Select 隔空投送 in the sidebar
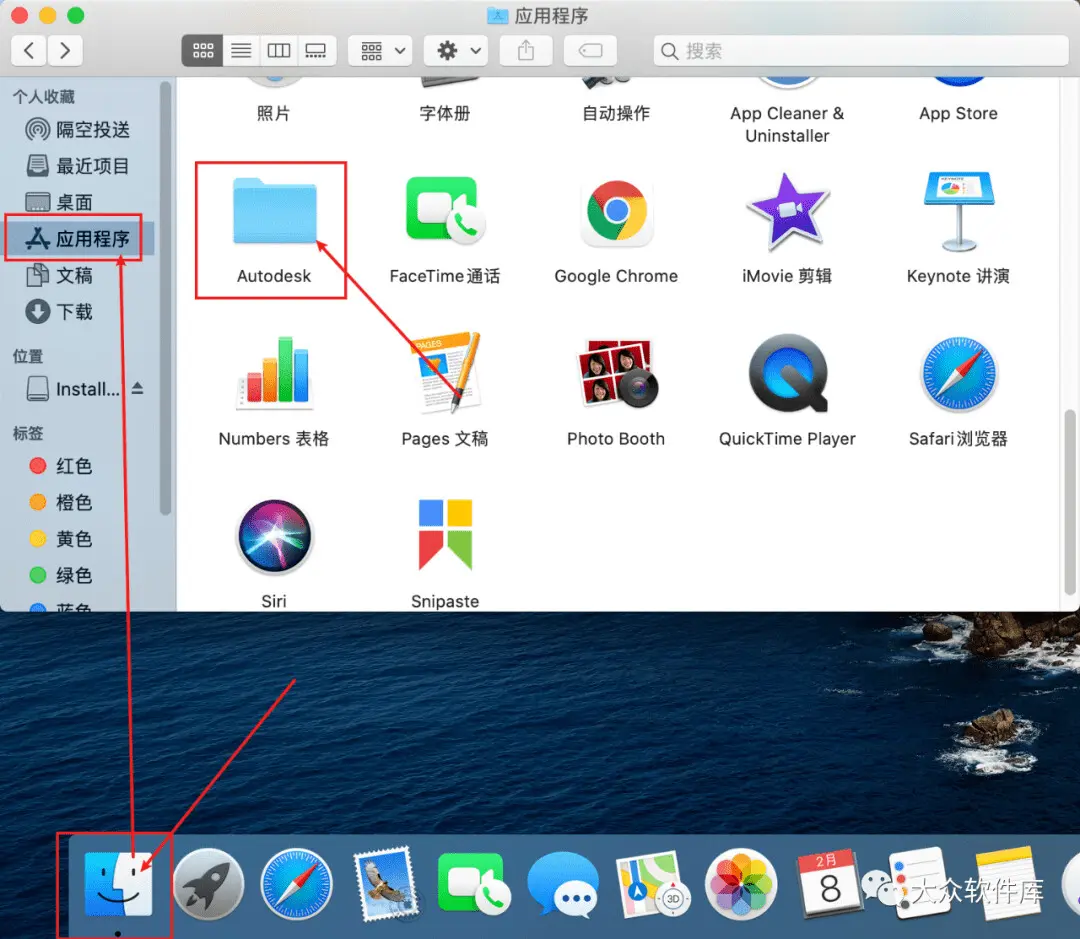The height and width of the screenshot is (939, 1080). coord(78,130)
